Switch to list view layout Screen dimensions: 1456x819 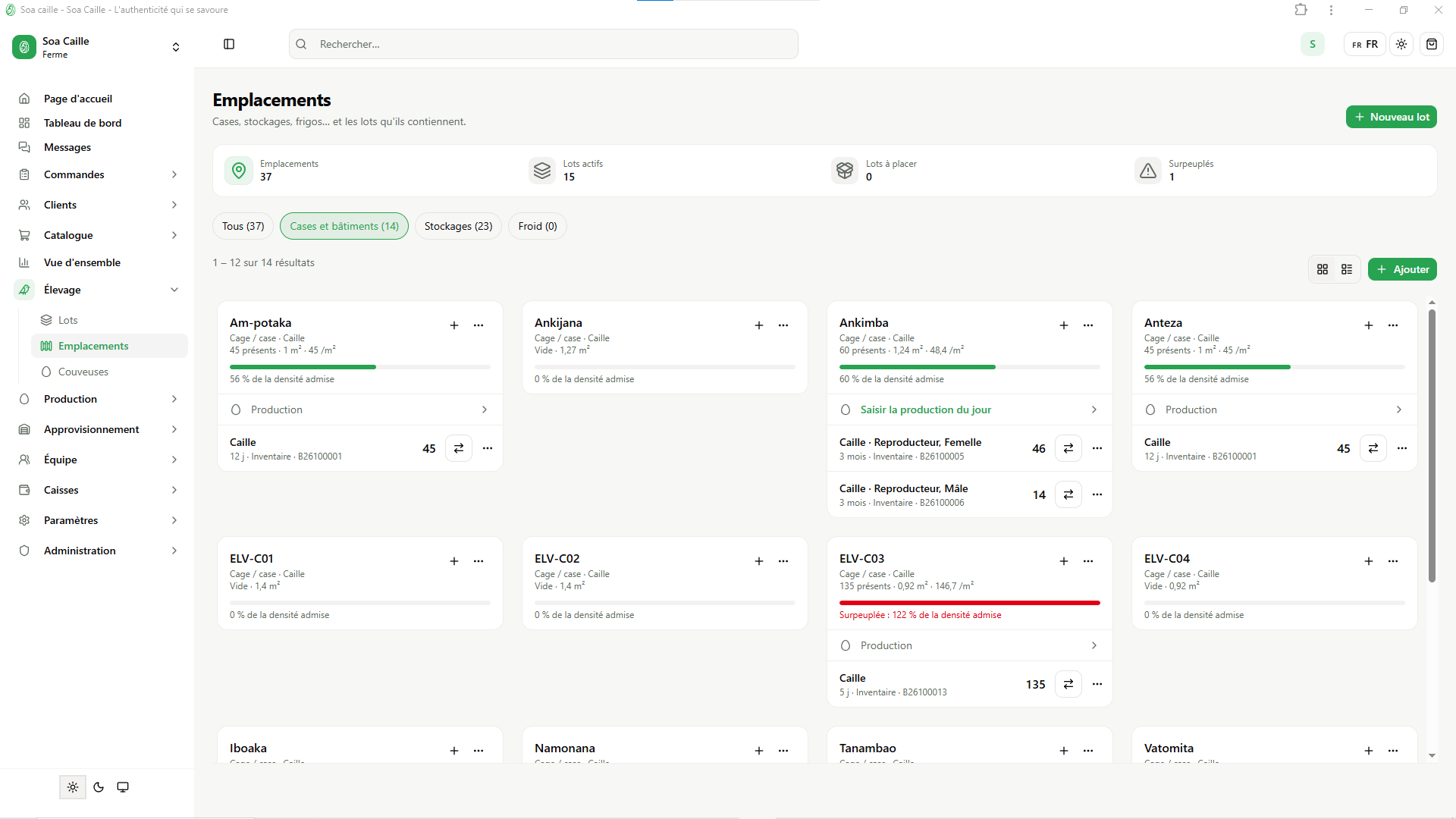pyautogui.click(x=1347, y=269)
